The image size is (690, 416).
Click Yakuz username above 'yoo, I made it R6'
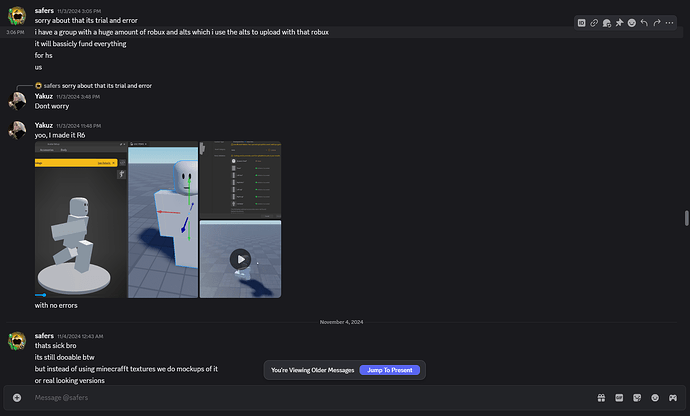(x=44, y=125)
